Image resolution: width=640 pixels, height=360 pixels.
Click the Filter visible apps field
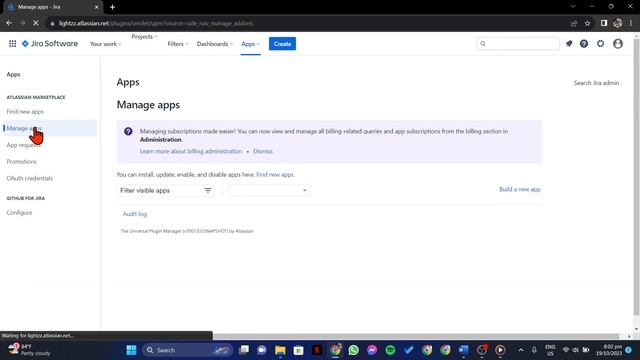point(165,191)
